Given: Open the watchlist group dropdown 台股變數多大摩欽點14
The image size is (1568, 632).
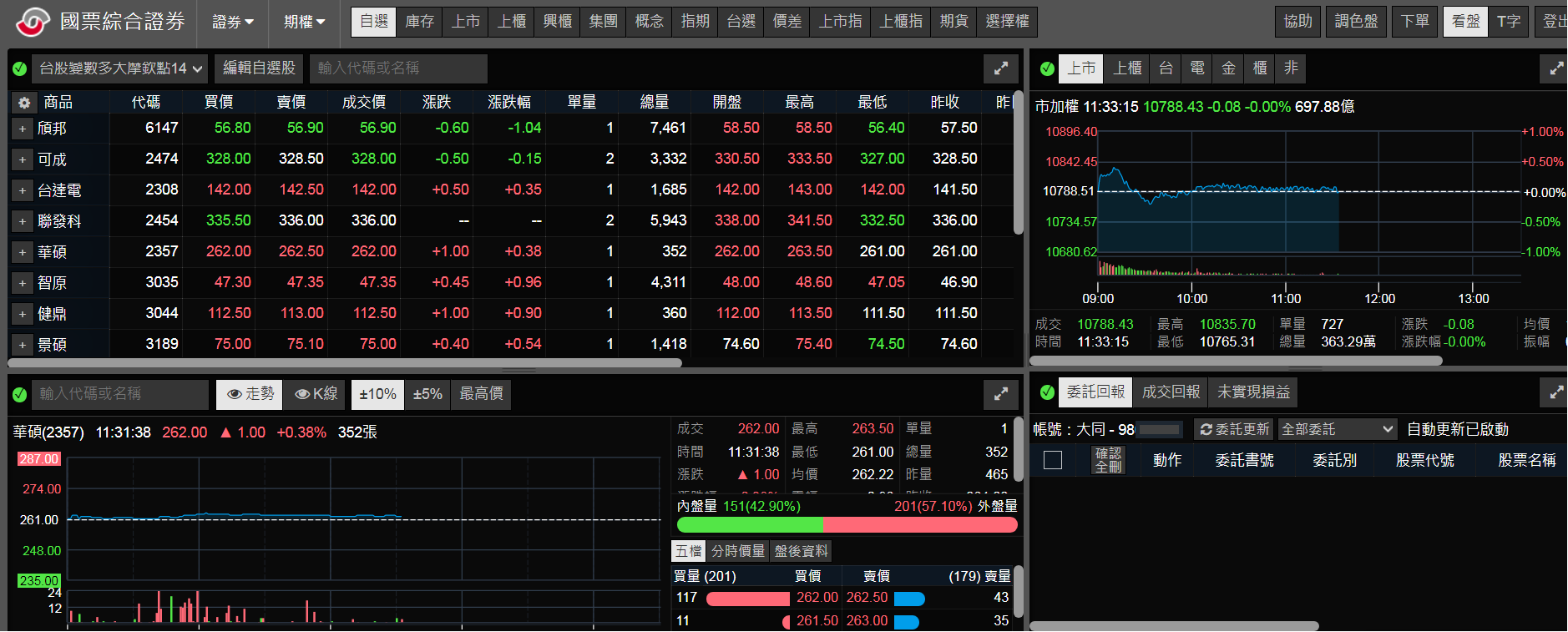Looking at the screenshot, I should 119,68.
